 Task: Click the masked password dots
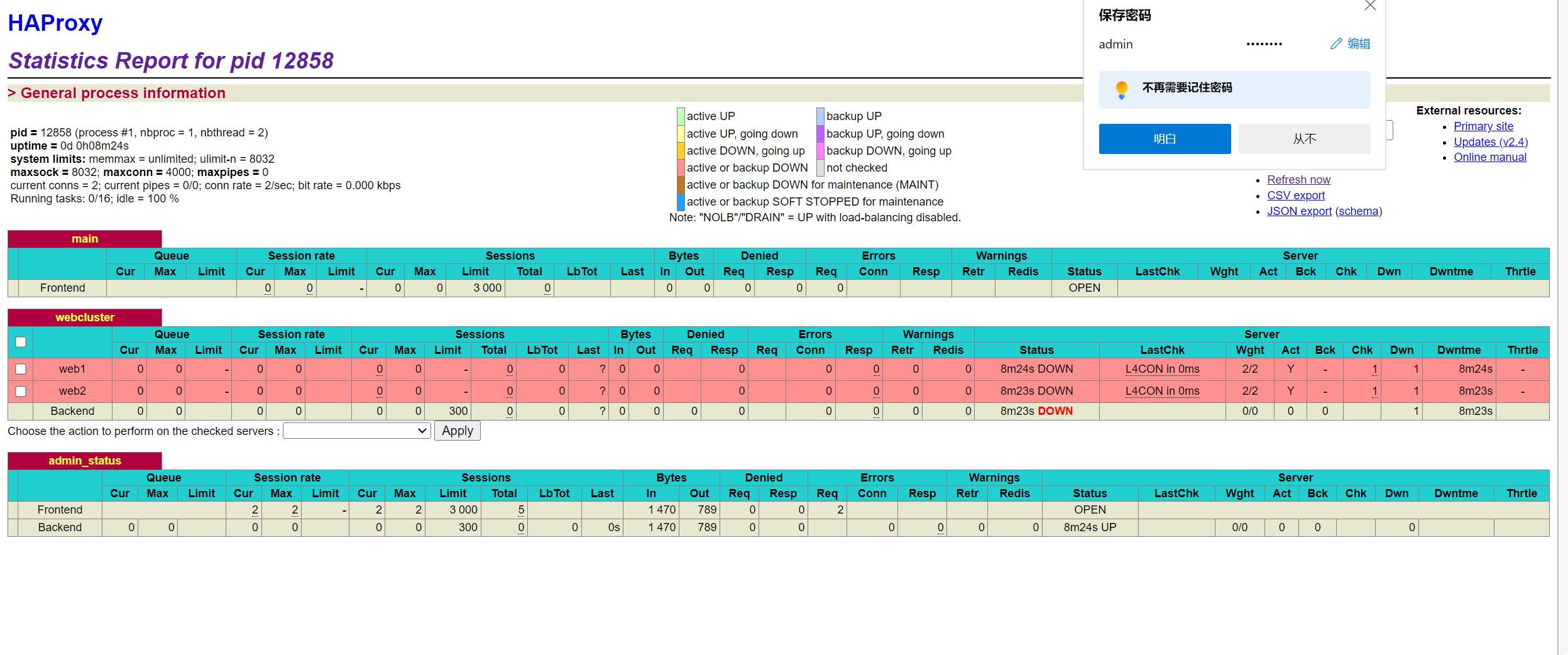pyautogui.click(x=1264, y=44)
